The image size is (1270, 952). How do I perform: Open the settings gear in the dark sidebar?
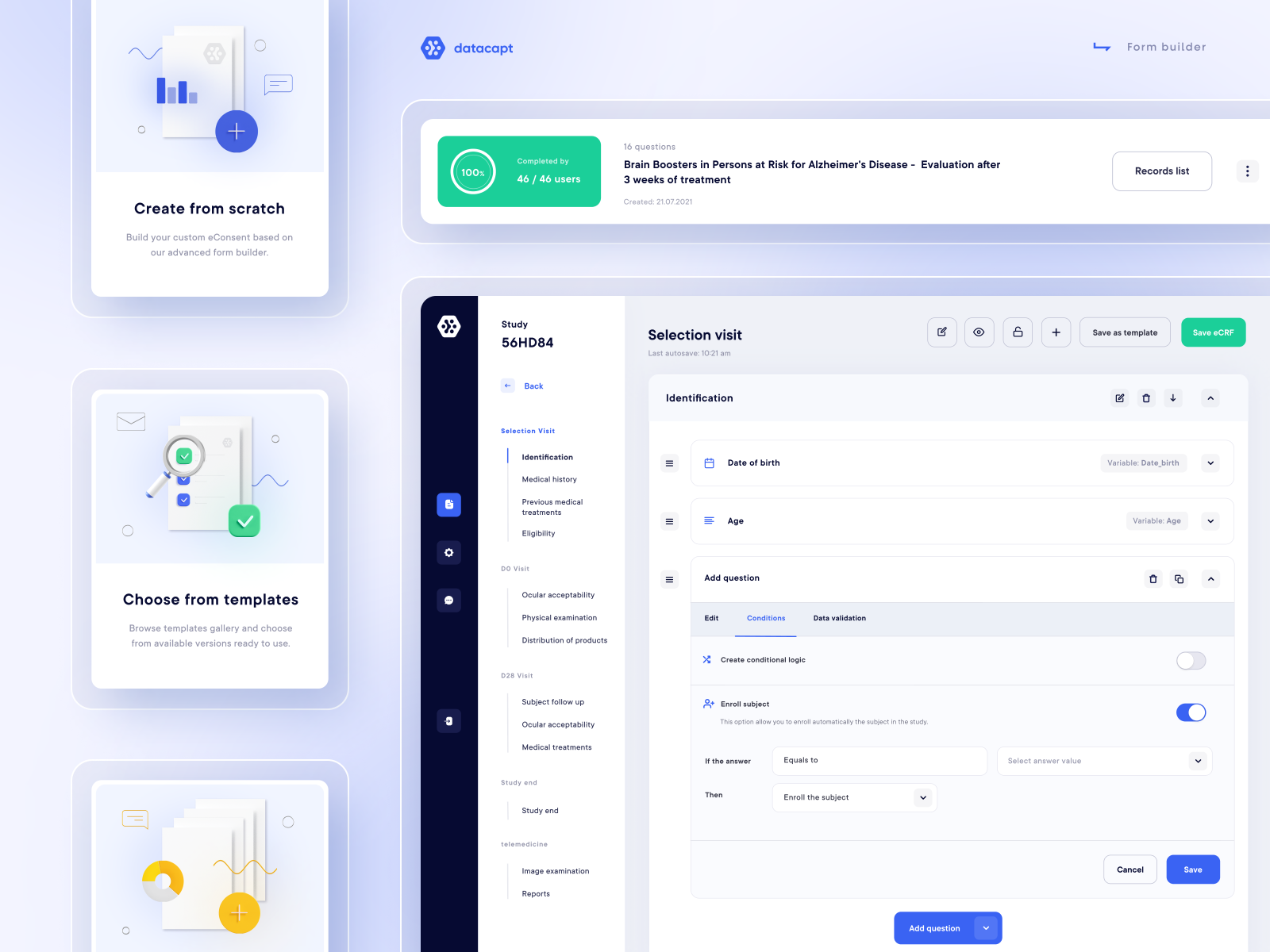pyautogui.click(x=449, y=553)
